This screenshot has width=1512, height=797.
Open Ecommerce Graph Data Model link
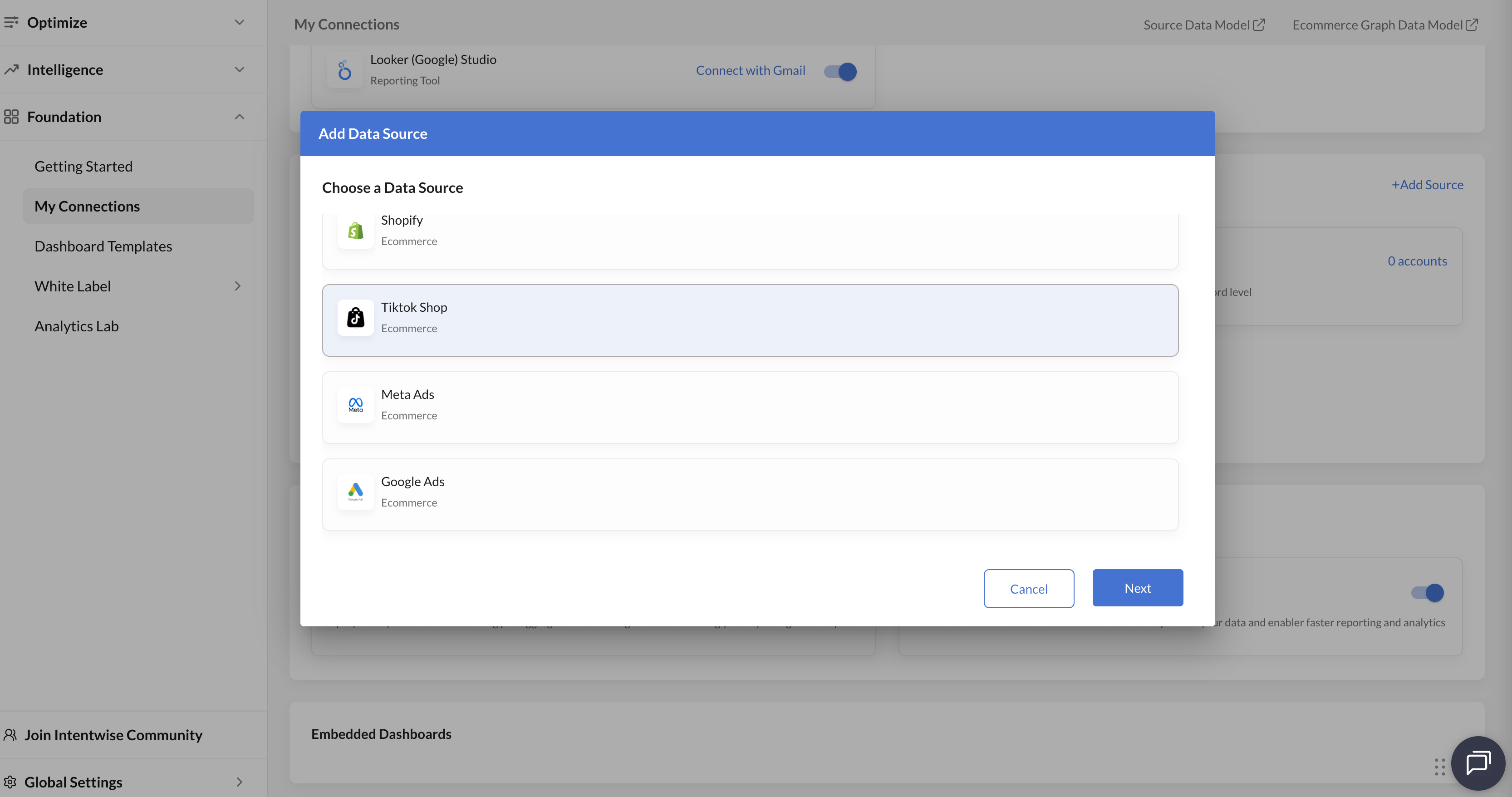pos(1377,25)
